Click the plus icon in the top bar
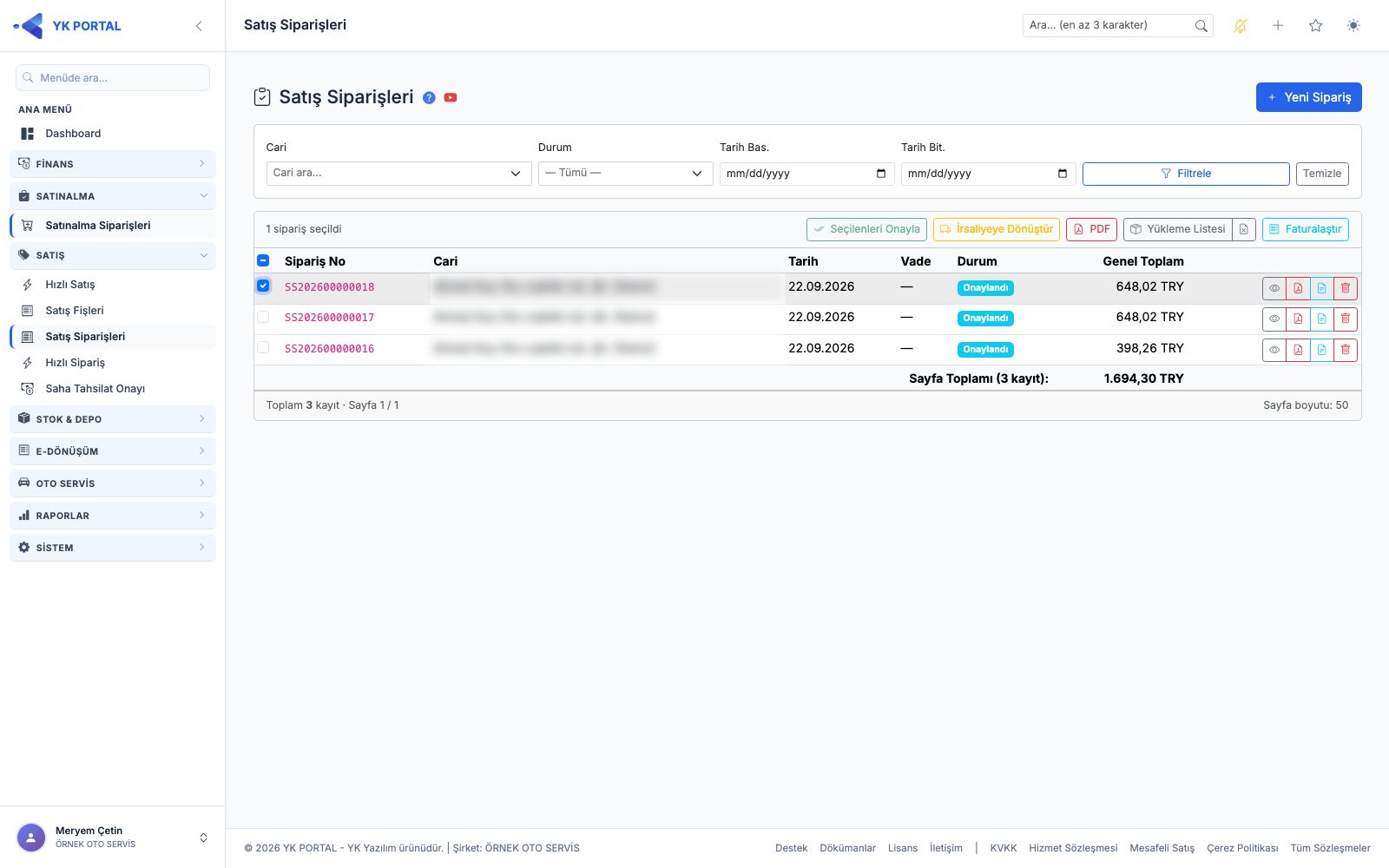 click(x=1278, y=26)
